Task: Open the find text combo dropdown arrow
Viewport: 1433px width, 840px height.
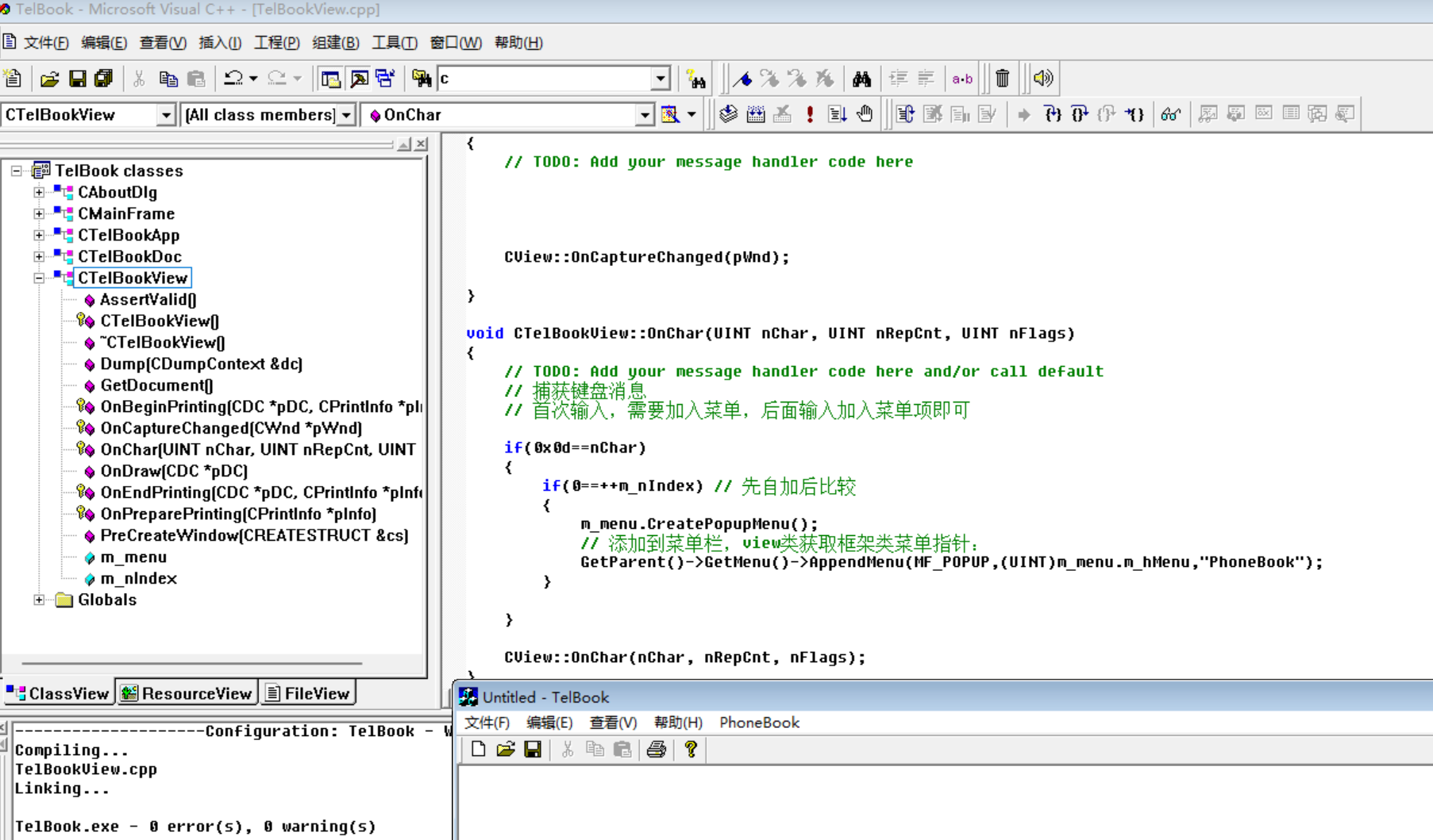Action: (661, 79)
